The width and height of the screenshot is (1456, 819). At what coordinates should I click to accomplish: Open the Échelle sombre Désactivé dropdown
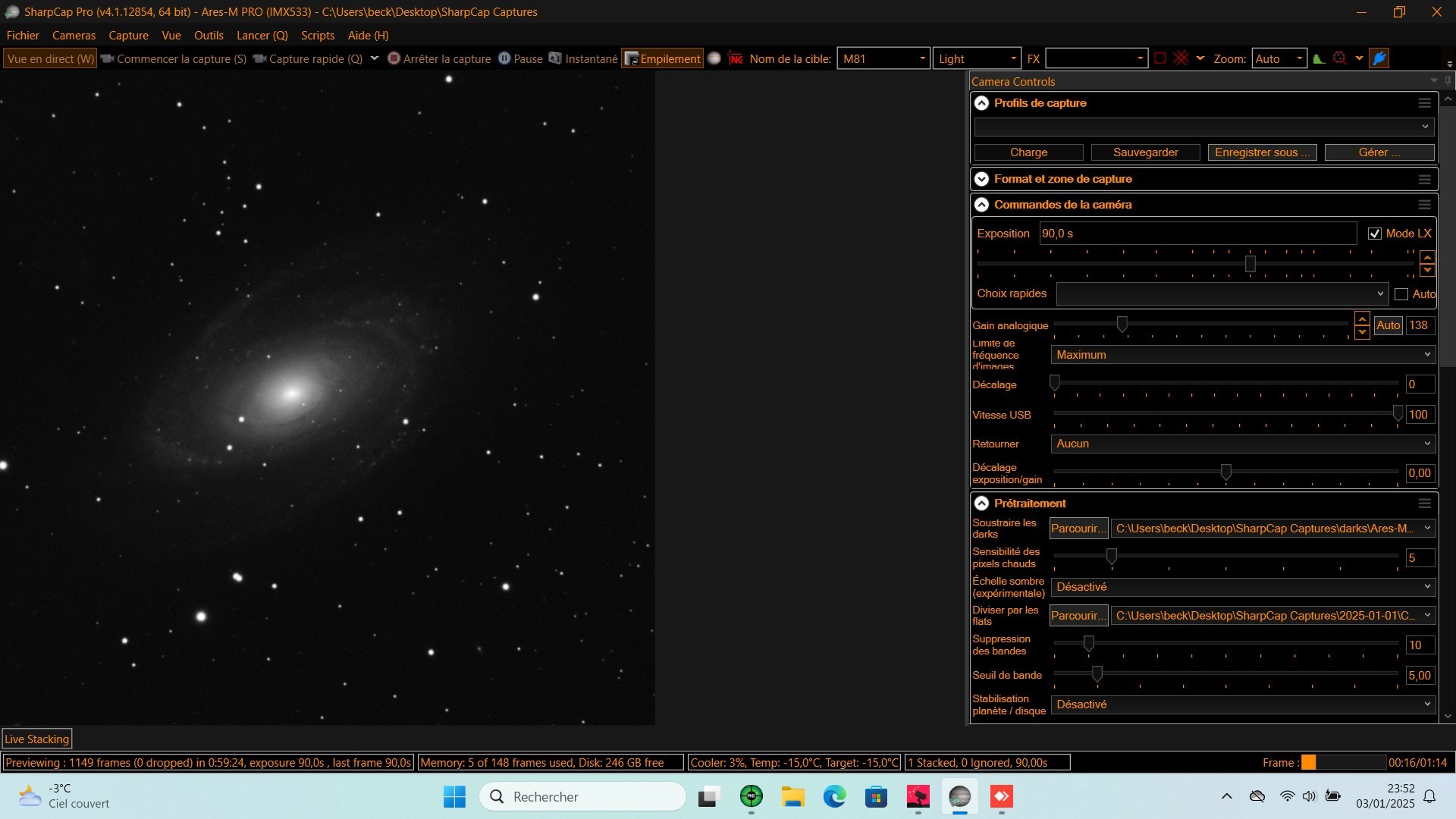(1243, 587)
